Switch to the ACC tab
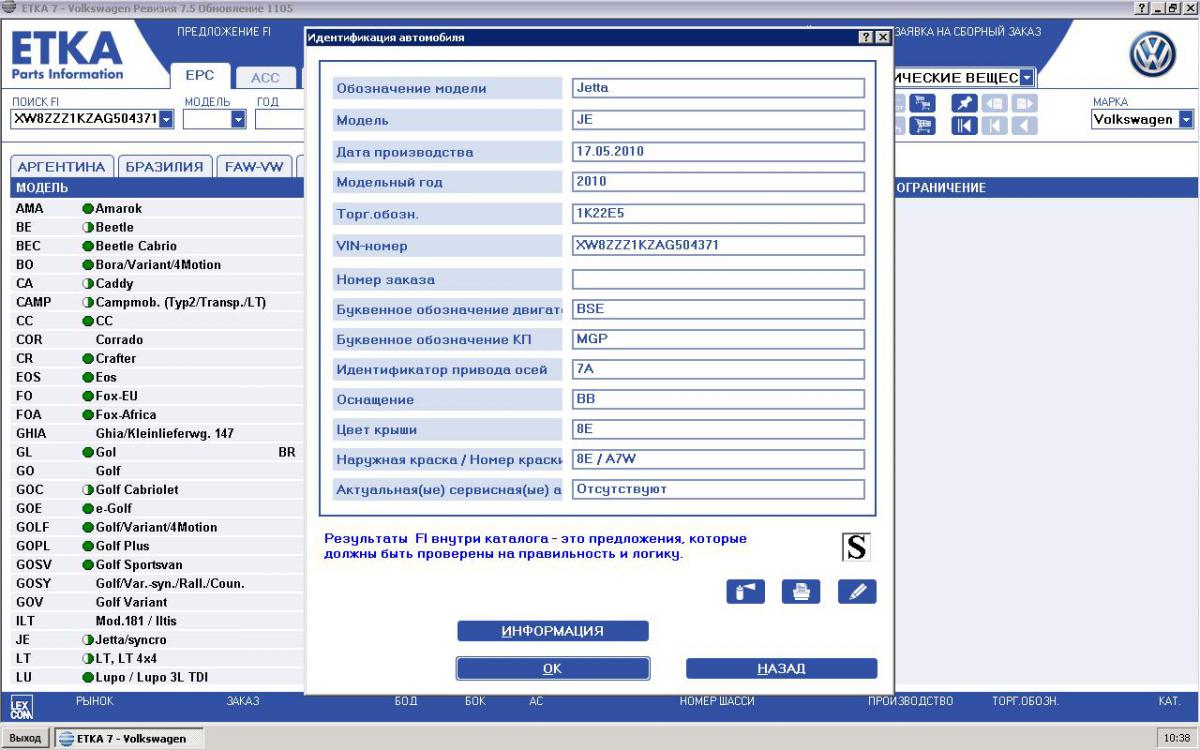 [x=265, y=77]
